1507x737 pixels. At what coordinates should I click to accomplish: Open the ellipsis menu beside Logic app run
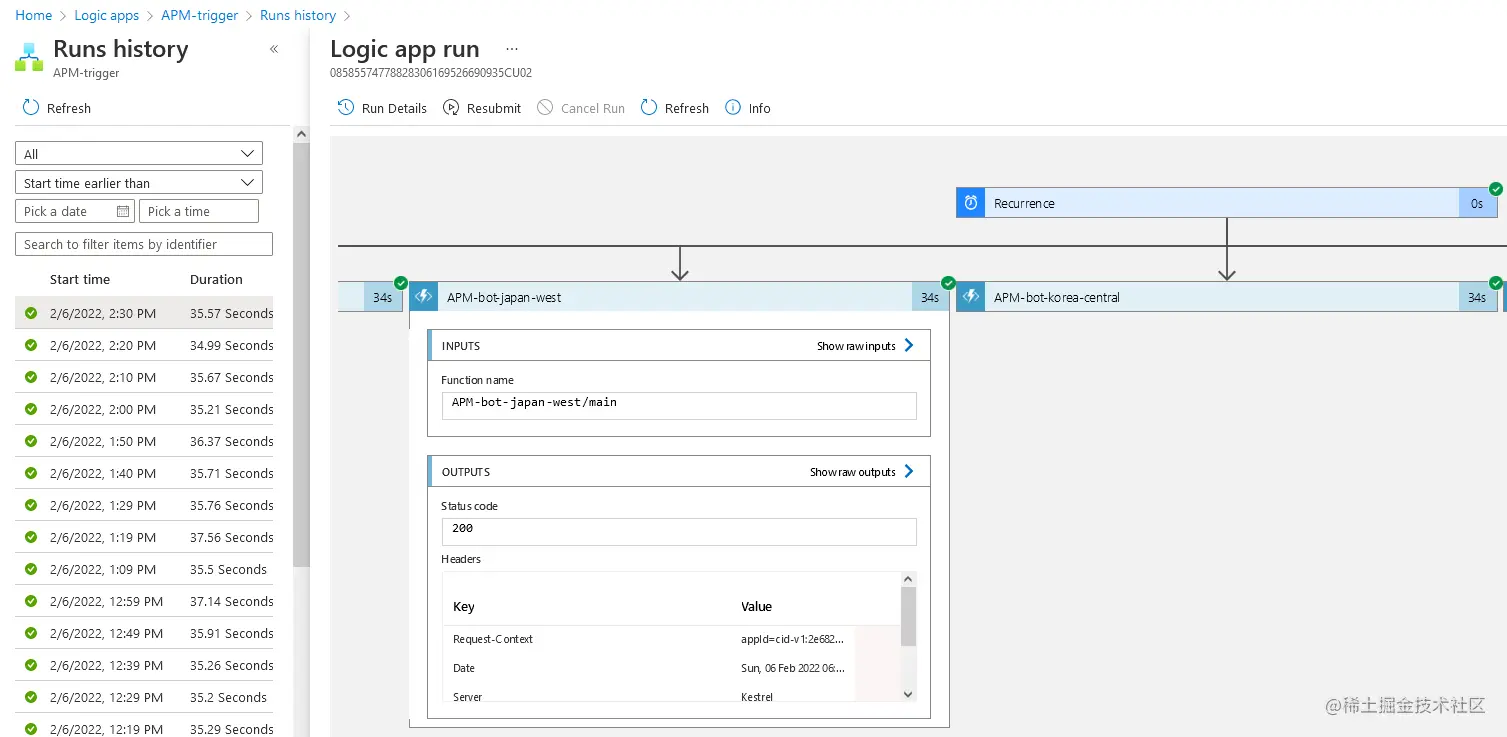point(512,49)
